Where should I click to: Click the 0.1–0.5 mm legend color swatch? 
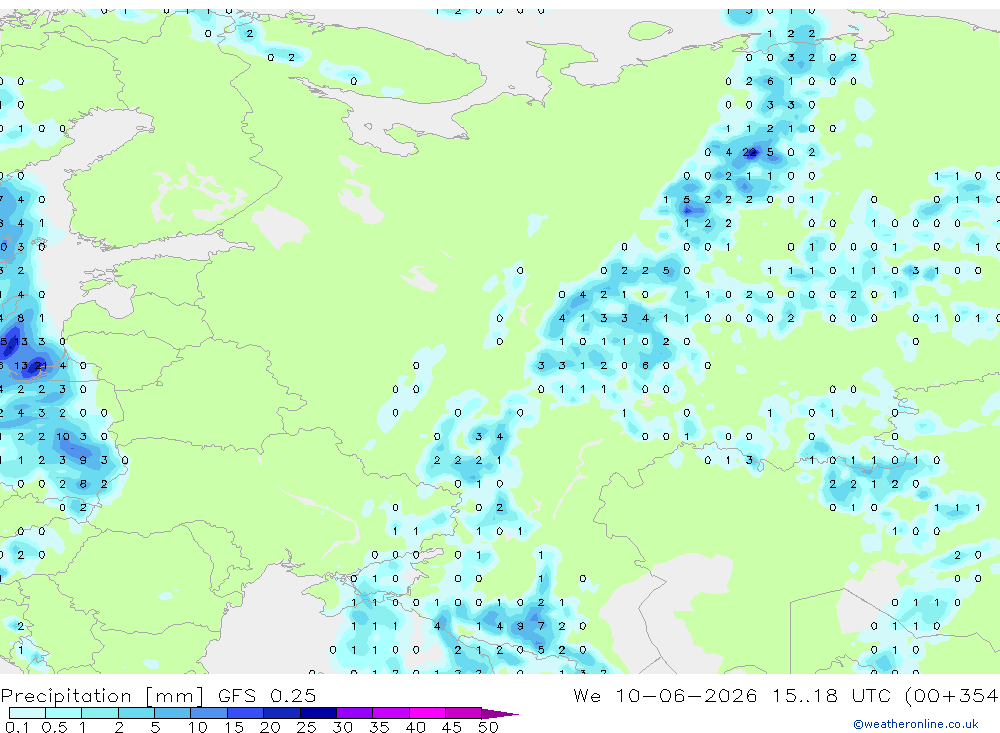tap(27, 713)
